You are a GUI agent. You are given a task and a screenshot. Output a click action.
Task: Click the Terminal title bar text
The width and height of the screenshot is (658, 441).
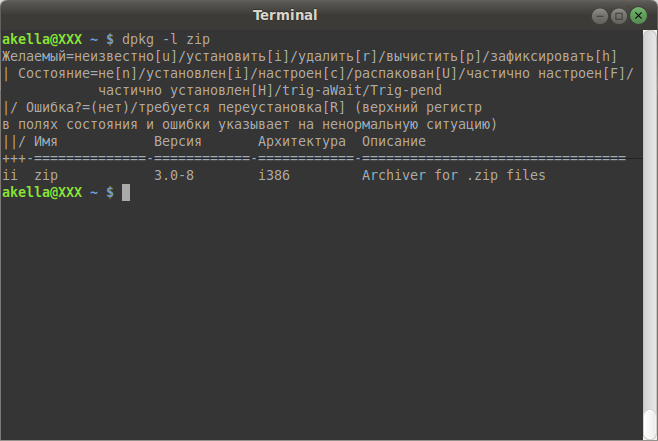pyautogui.click(x=285, y=16)
